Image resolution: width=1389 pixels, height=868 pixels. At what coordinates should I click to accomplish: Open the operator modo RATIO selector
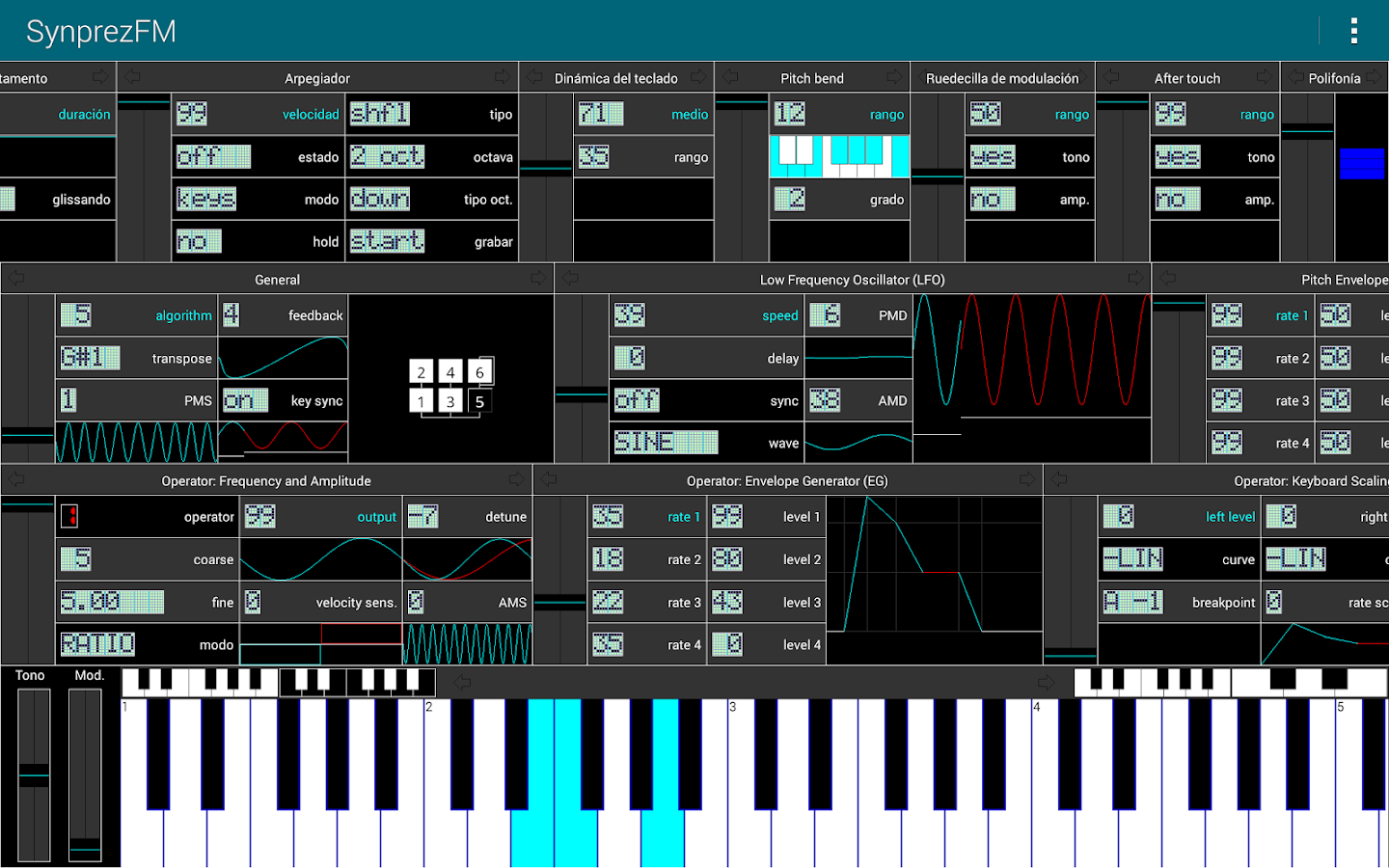97,644
